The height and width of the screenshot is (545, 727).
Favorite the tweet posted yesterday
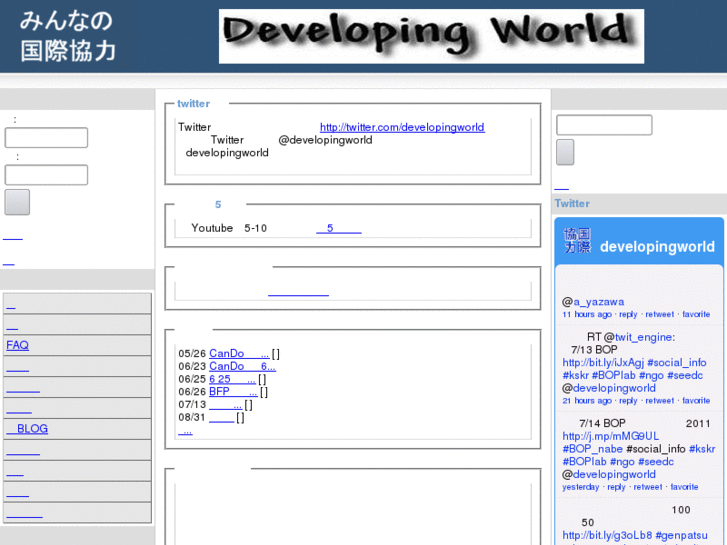(684, 487)
